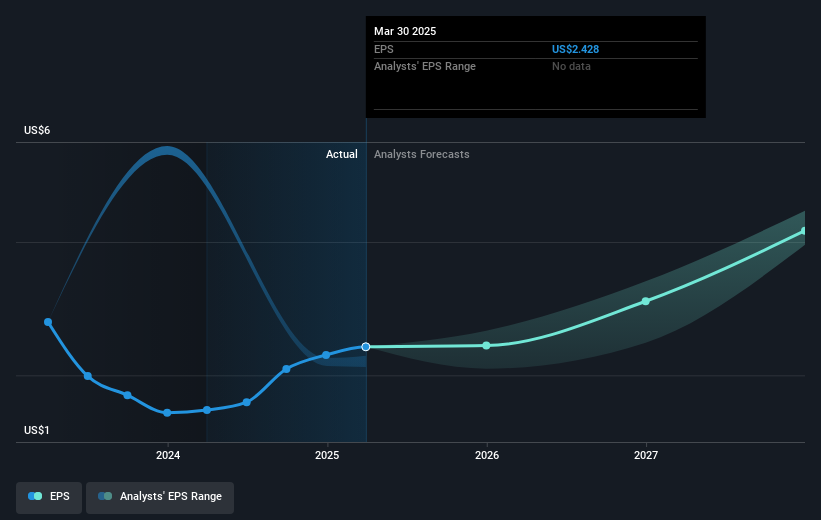Select the mid-2024 EPS data point before rise
Screen dimensions: 821x520
coord(247,402)
